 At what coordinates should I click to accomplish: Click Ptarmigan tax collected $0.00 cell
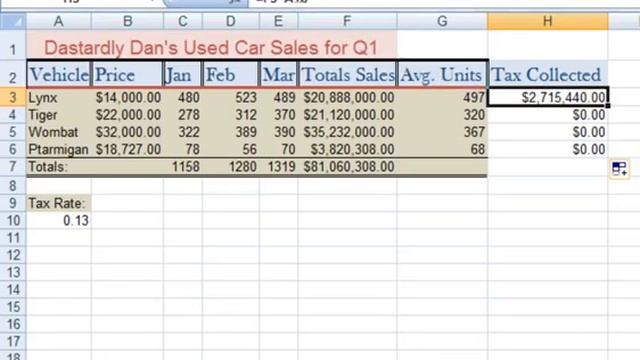[x=548, y=149]
